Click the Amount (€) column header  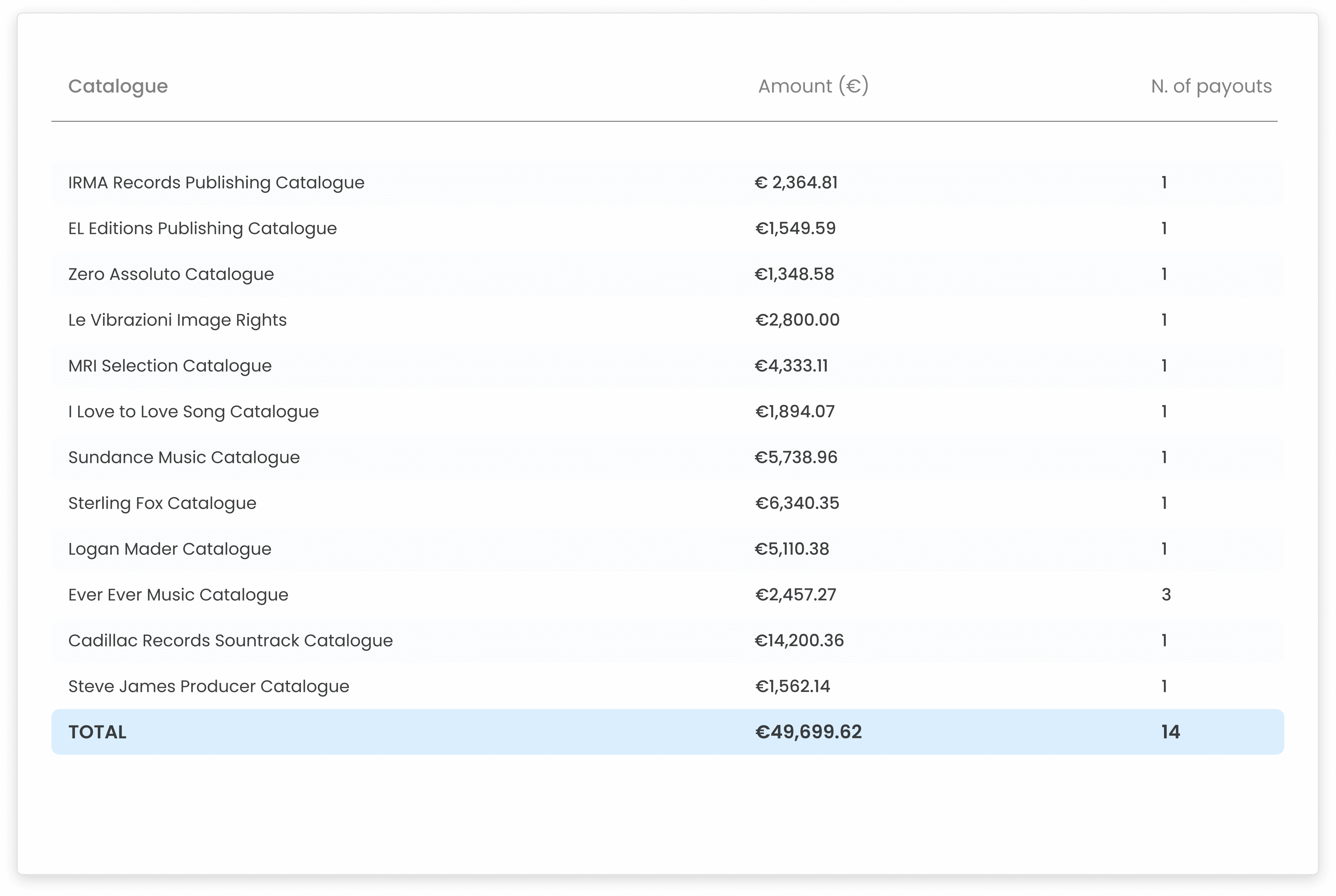813,86
